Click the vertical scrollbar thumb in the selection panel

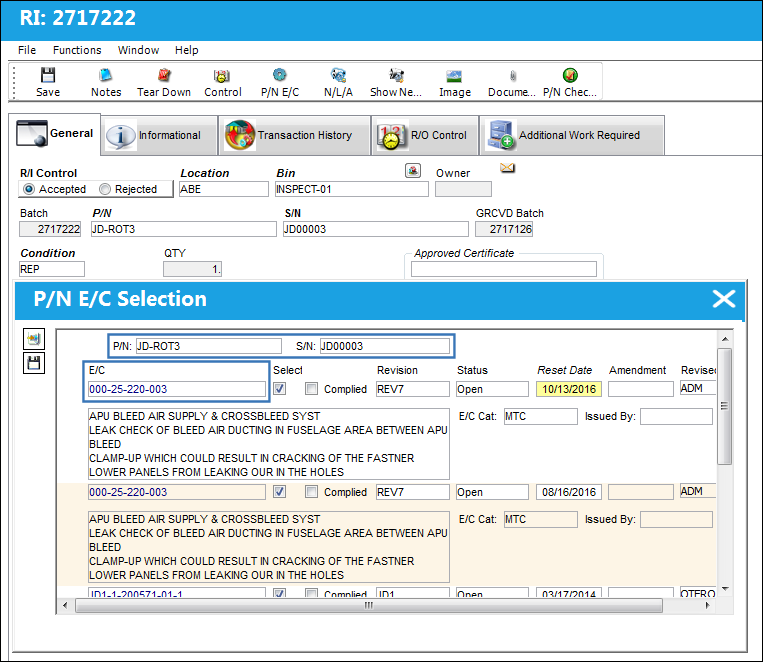[x=725, y=406]
